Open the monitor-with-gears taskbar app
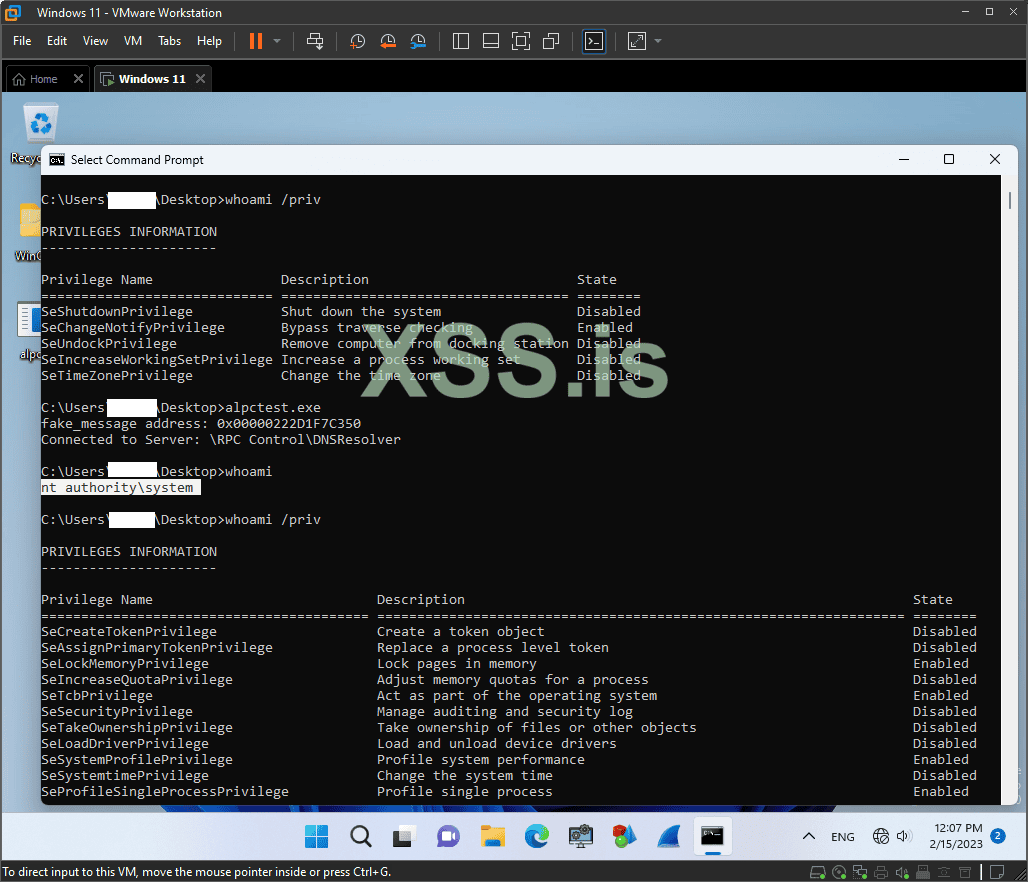 tap(580, 836)
